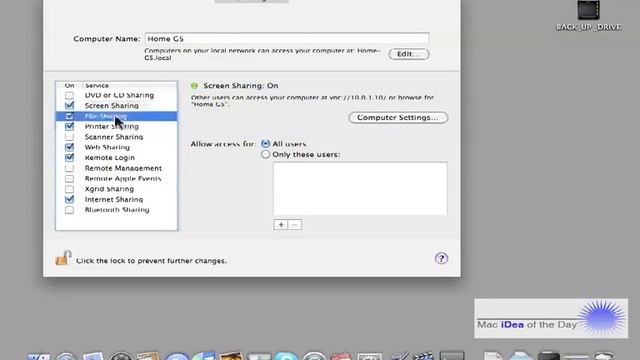Image resolution: width=640 pixels, height=360 pixels.
Task: Click into the Computer Name field
Action: 287,39
